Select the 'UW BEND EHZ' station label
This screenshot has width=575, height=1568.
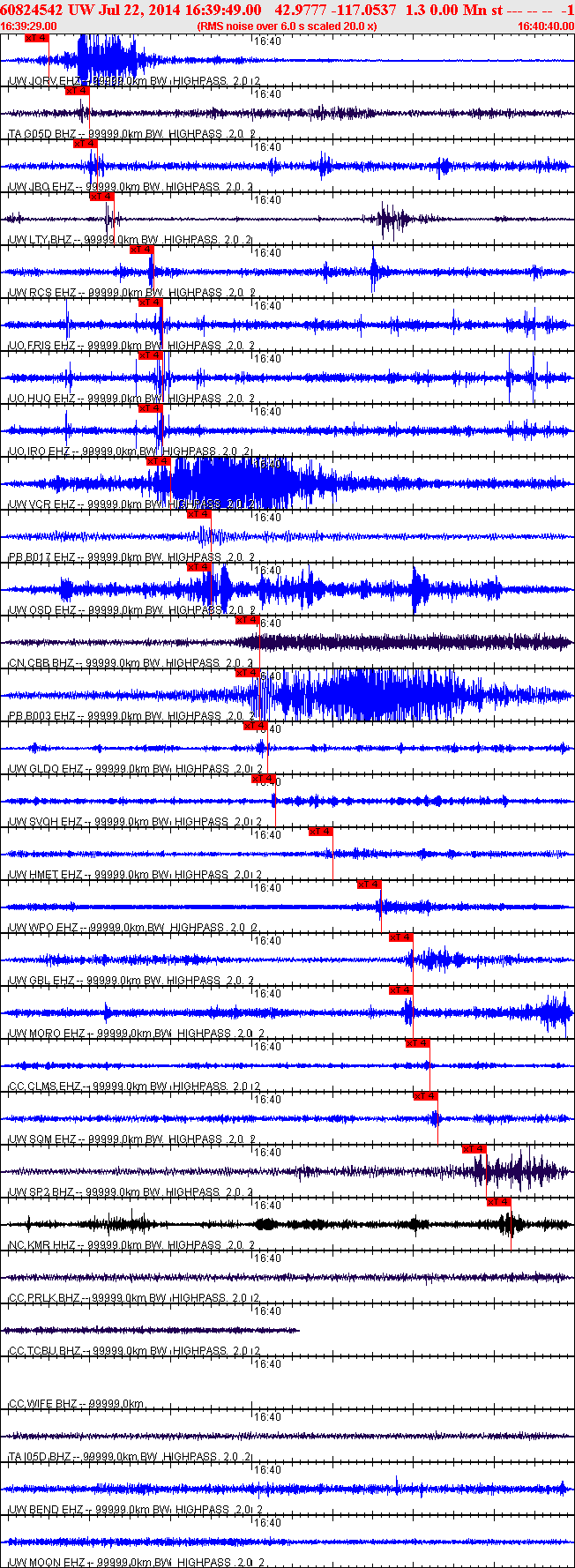pos(46,1510)
